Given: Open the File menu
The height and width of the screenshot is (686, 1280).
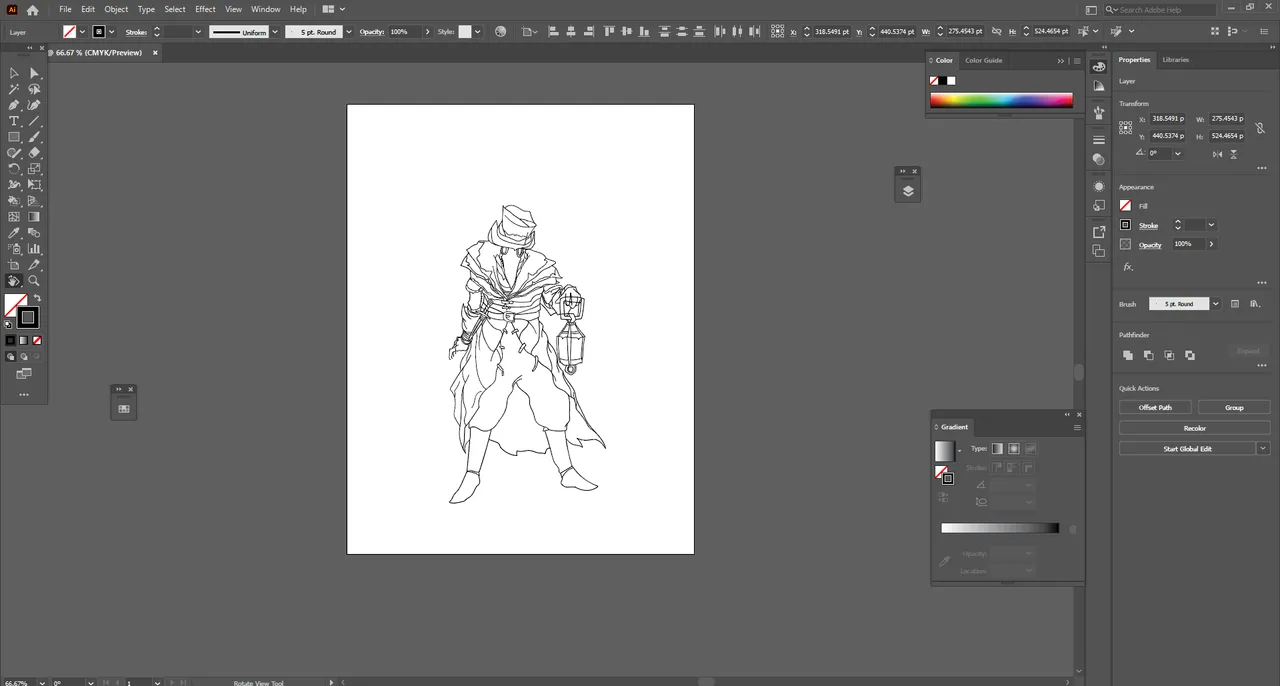Looking at the screenshot, I should pyautogui.click(x=65, y=10).
